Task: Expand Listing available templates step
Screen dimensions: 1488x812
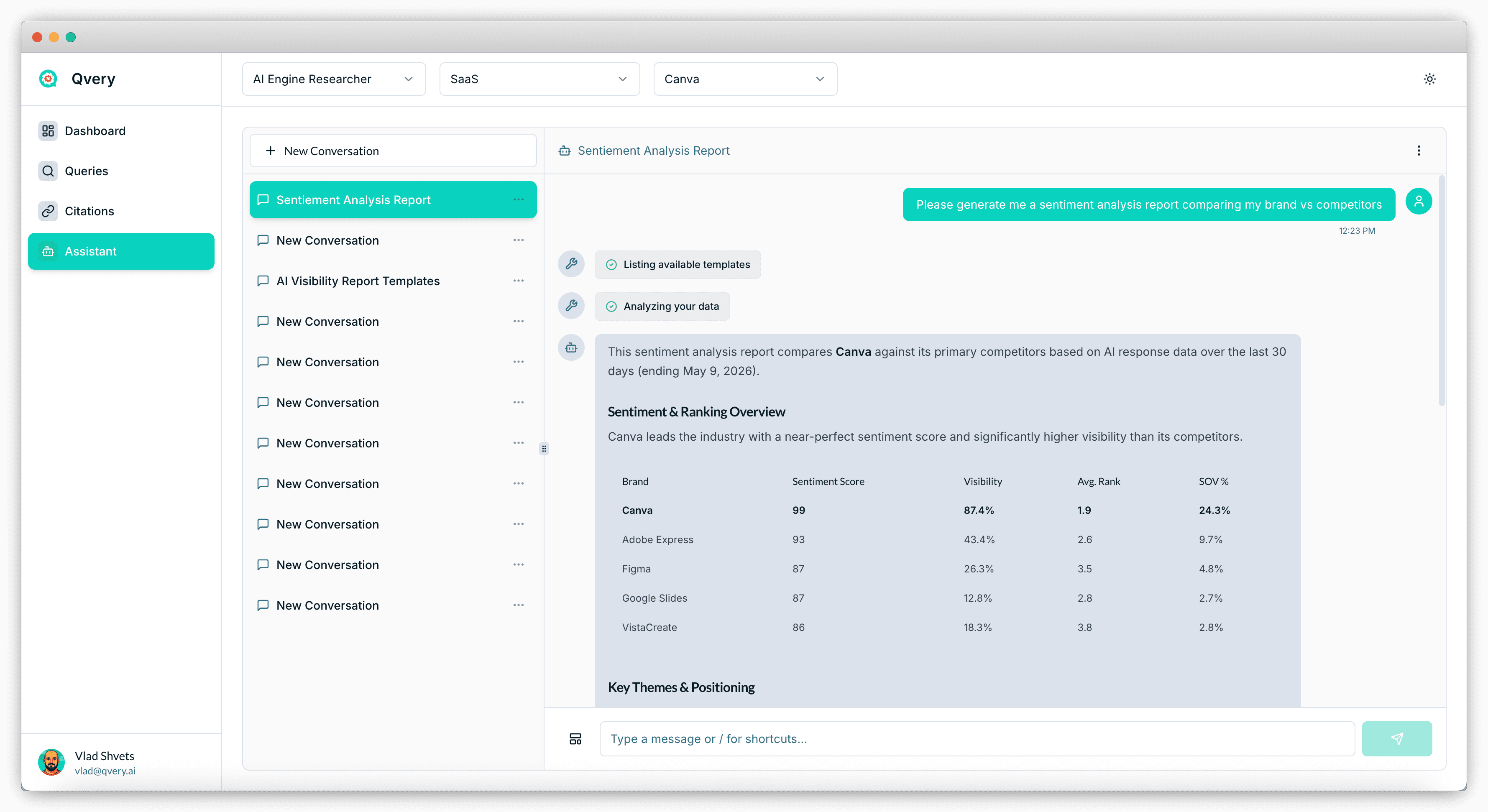Action: point(678,265)
